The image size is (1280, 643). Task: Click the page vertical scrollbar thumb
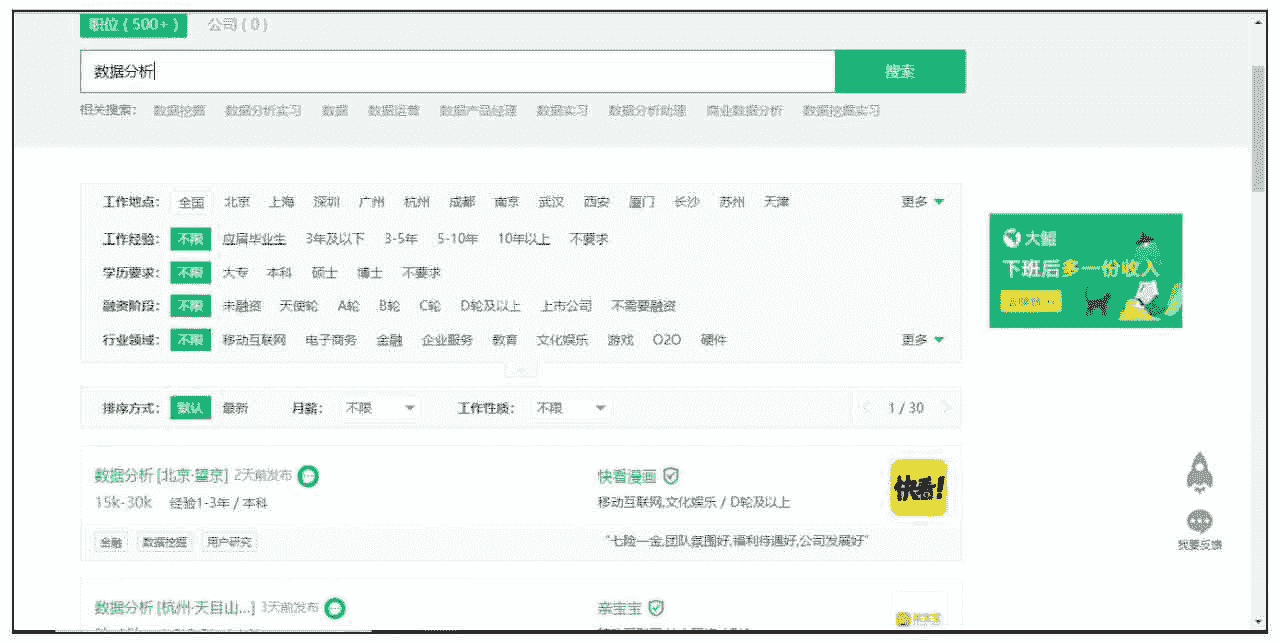pos(1258,125)
